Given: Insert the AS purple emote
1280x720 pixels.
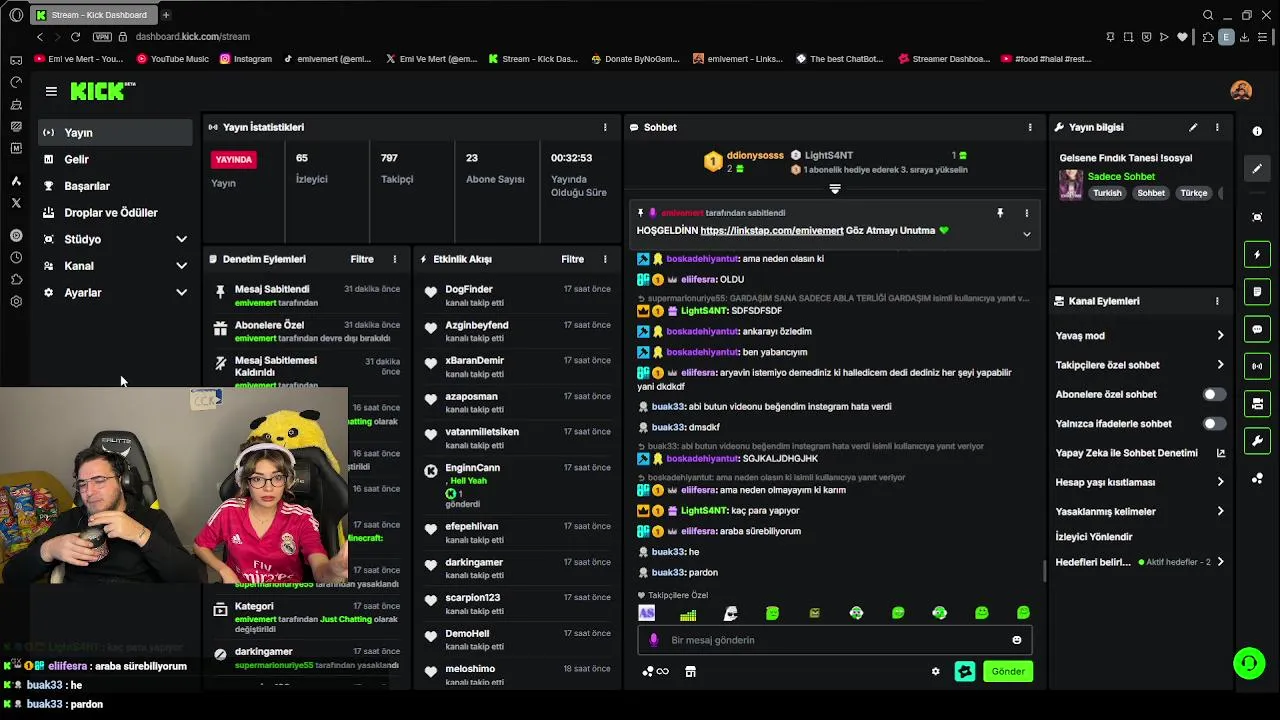Looking at the screenshot, I should click(647, 613).
